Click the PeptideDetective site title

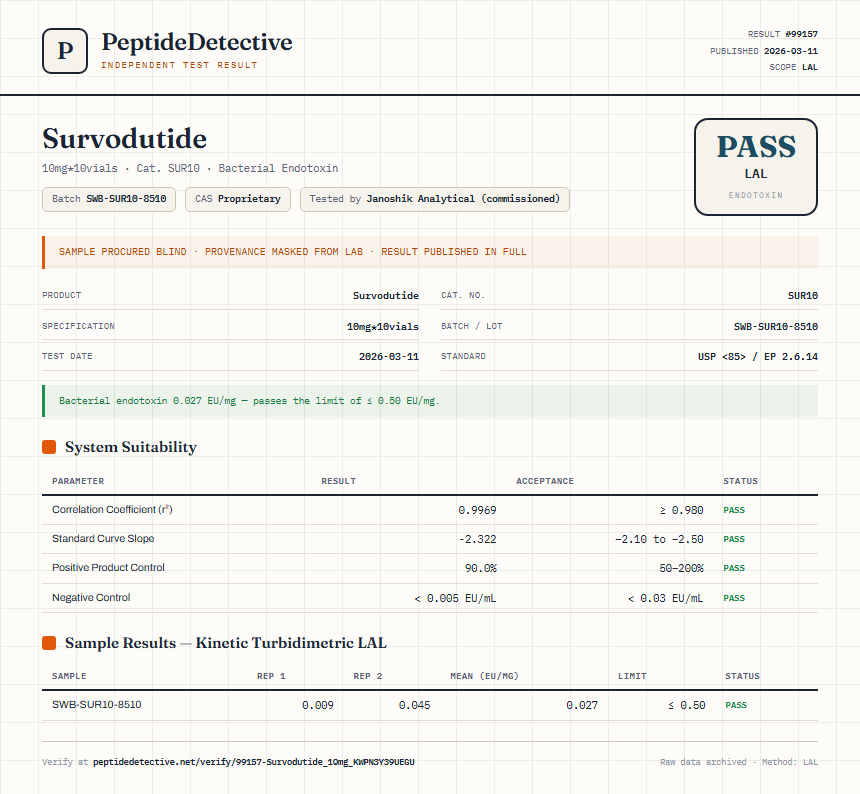click(x=197, y=42)
